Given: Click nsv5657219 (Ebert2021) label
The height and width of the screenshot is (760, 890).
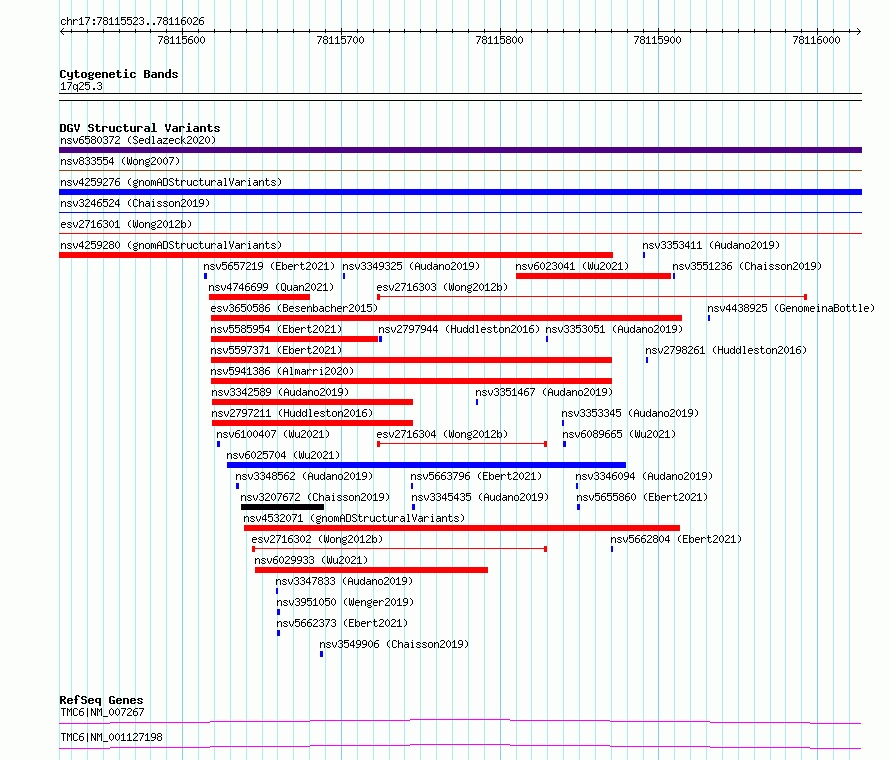Looking at the screenshot, I should click(x=269, y=266).
